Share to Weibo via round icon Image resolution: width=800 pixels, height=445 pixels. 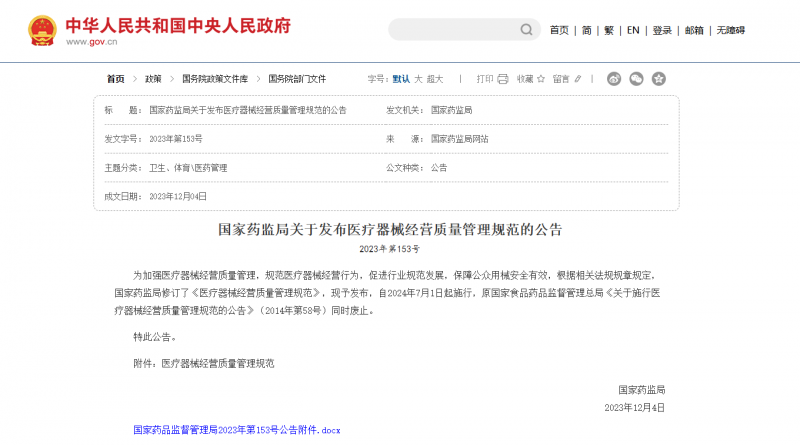[614, 79]
